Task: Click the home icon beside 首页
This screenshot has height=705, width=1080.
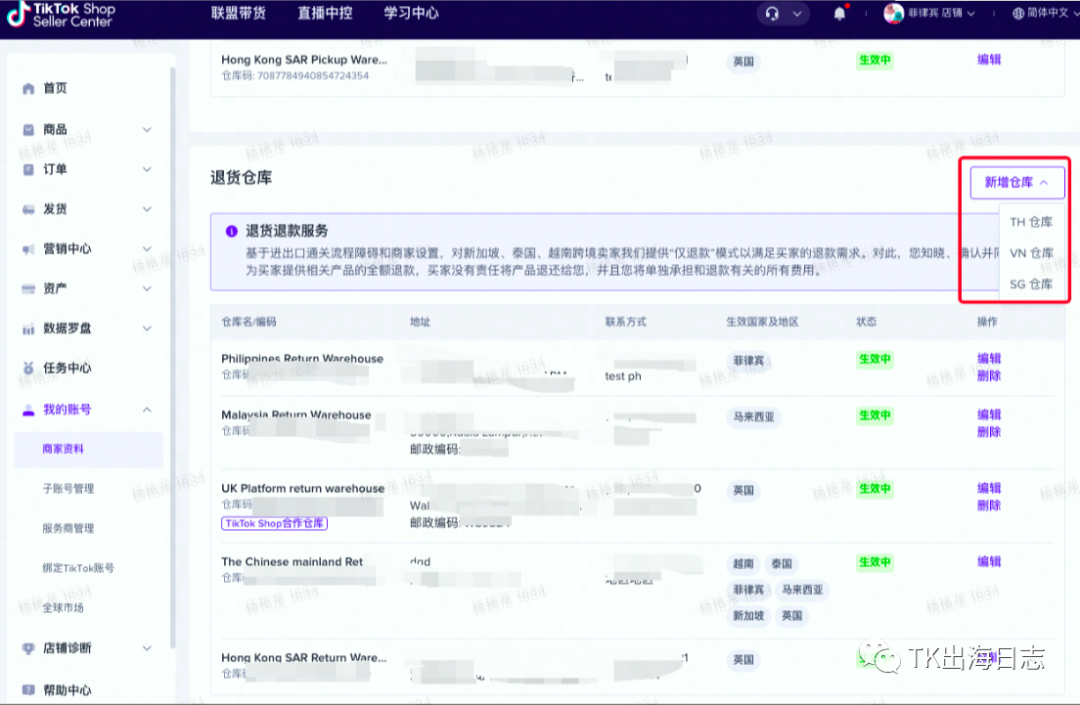Action: pos(28,89)
